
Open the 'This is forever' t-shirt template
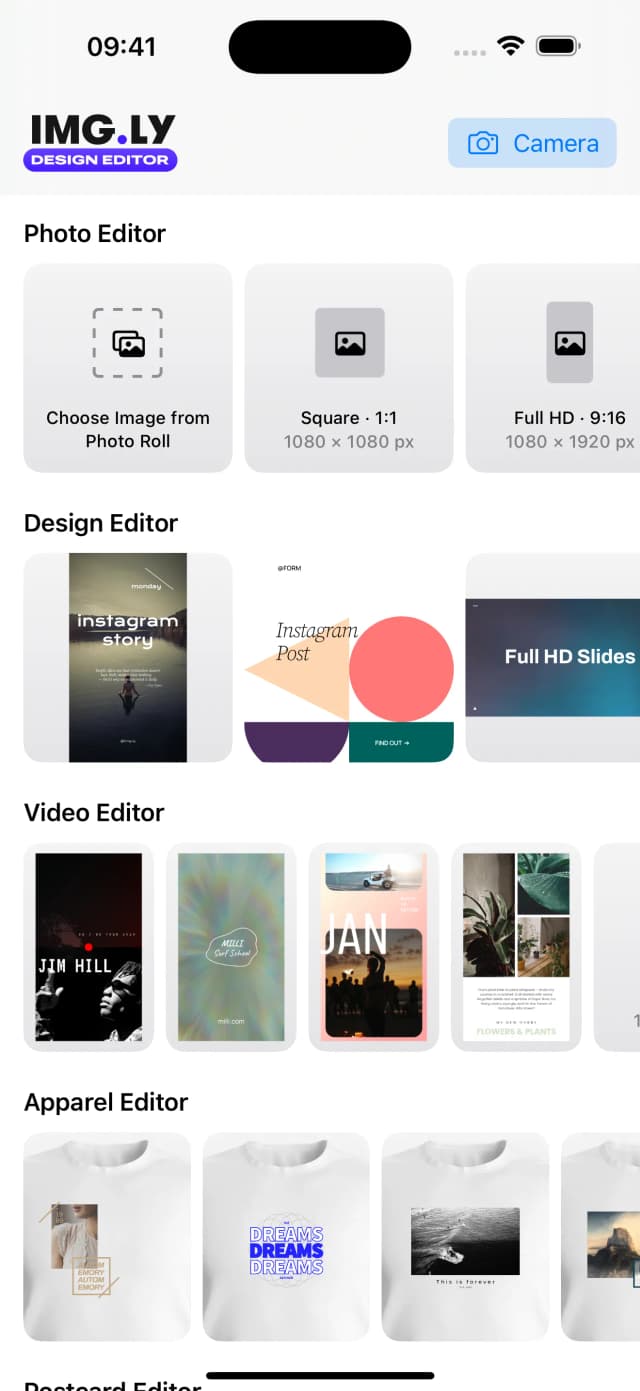tap(465, 1237)
